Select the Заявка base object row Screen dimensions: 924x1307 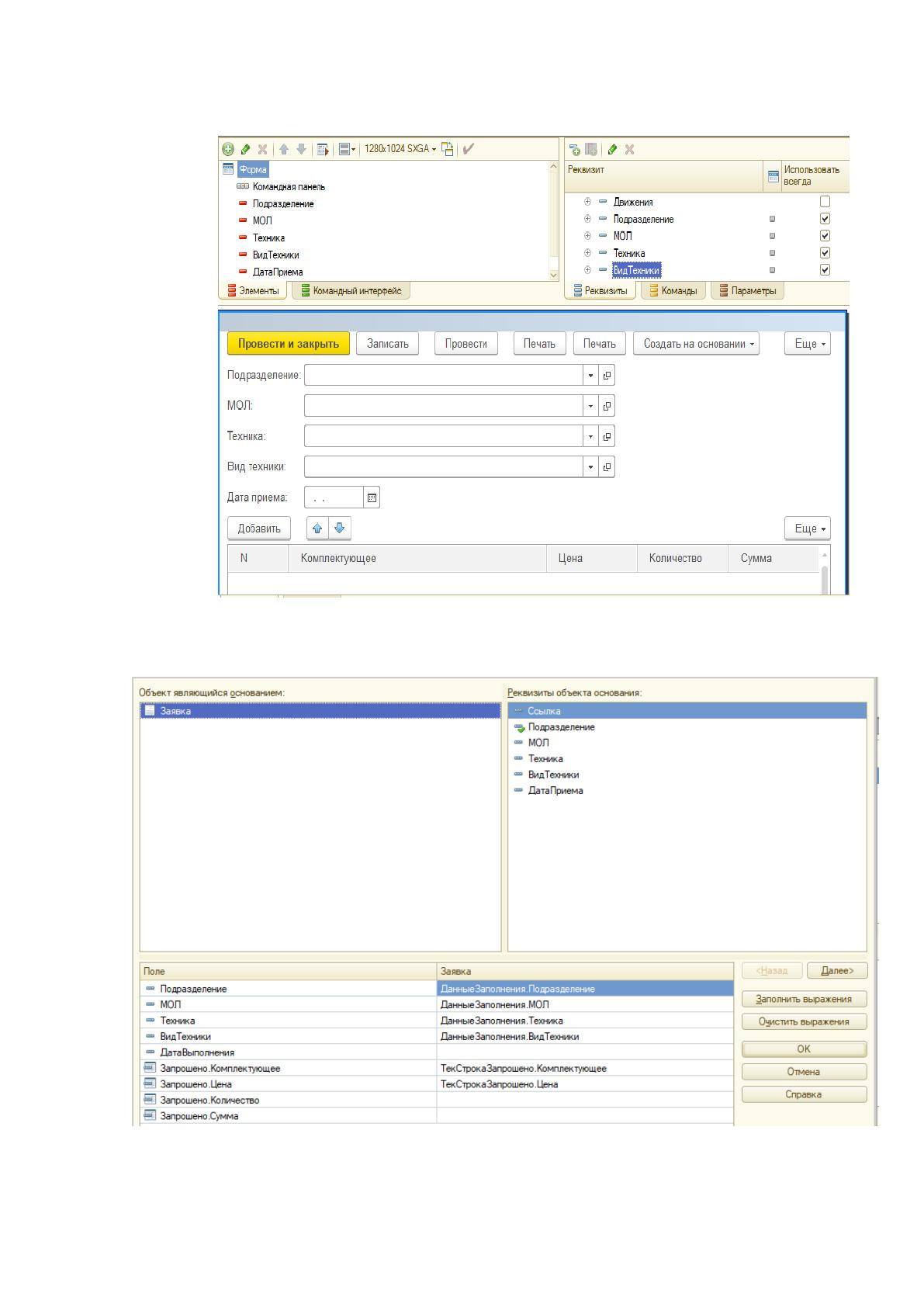[320, 711]
